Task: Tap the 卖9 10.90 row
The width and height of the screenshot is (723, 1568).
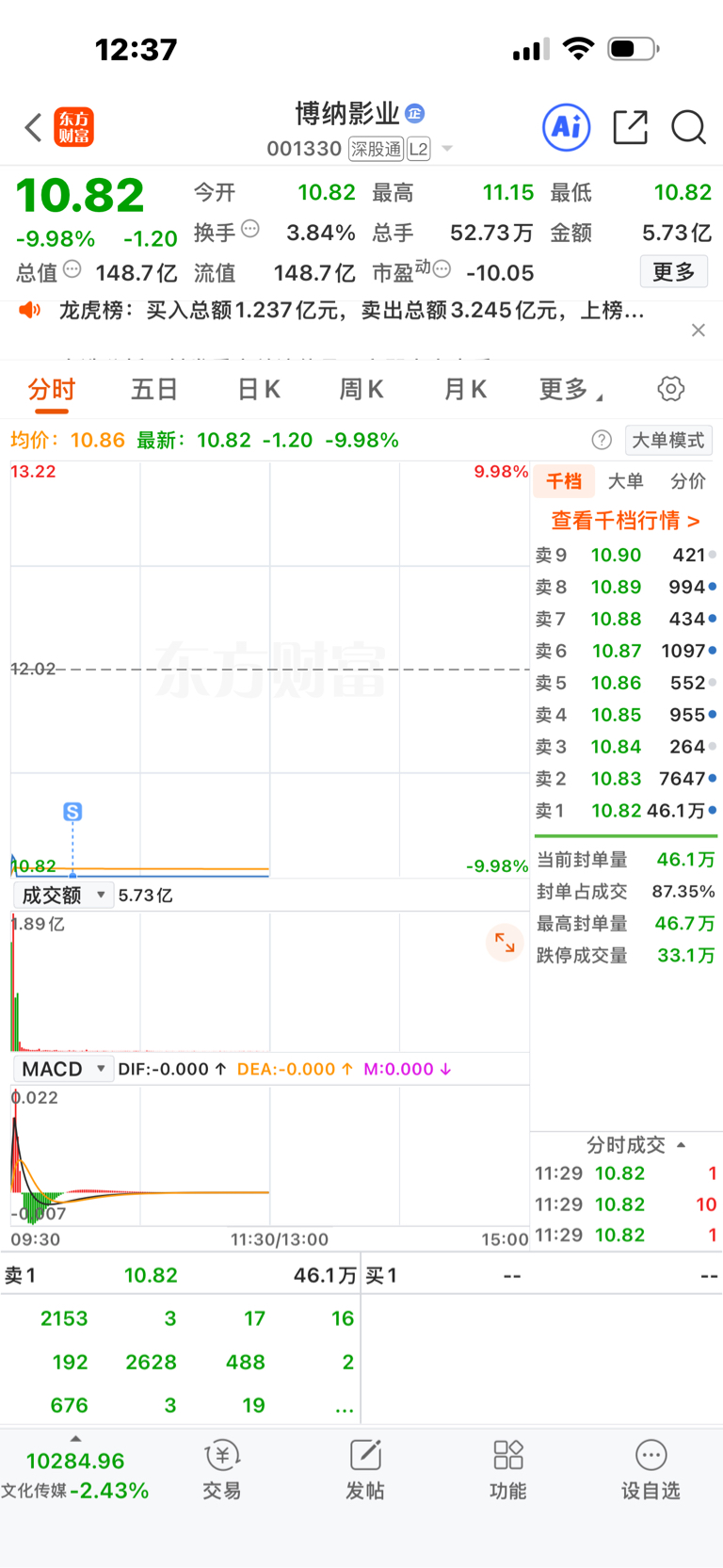Action: pos(626,556)
